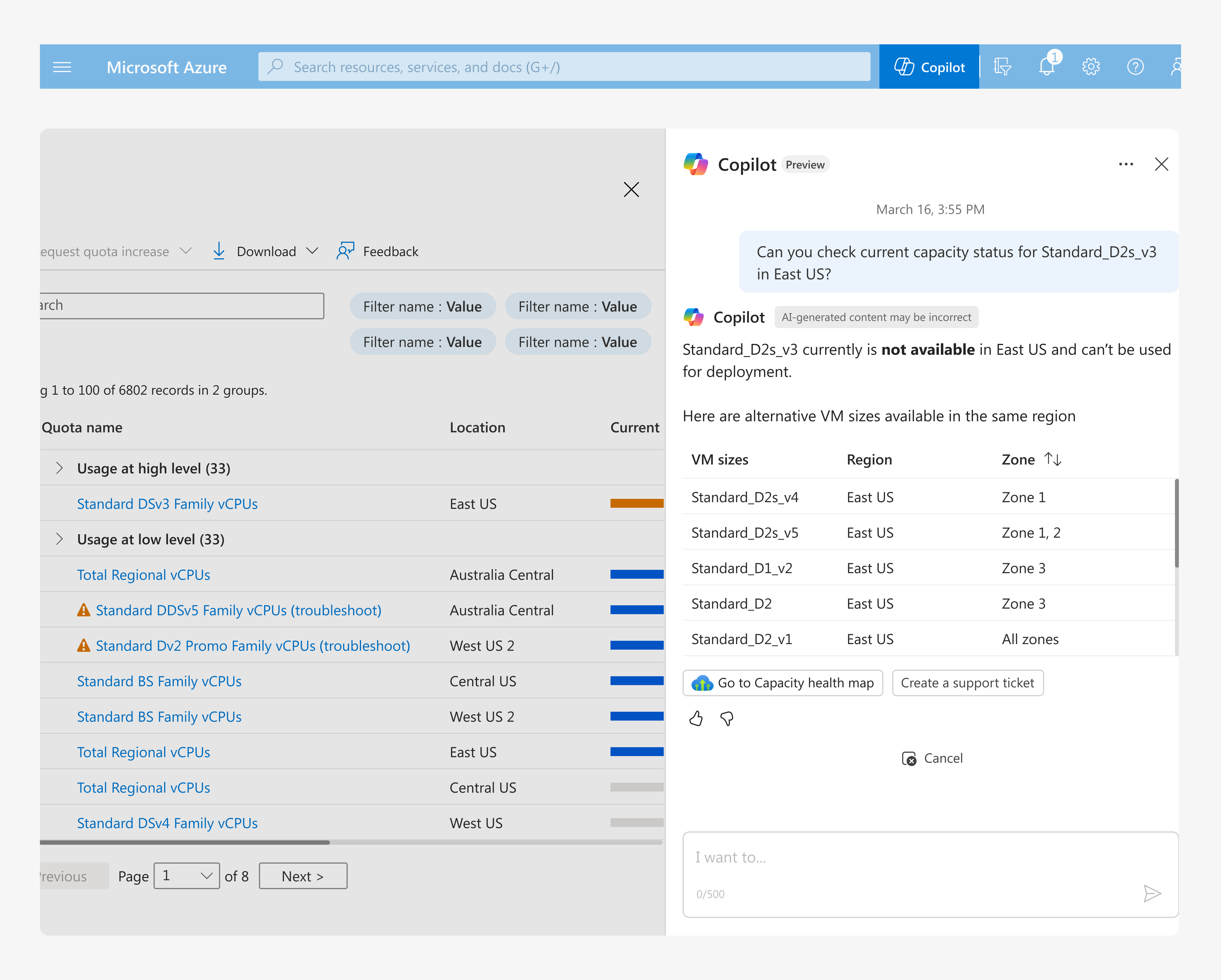Close the Copilot panel
1221x980 pixels.
(x=1162, y=164)
